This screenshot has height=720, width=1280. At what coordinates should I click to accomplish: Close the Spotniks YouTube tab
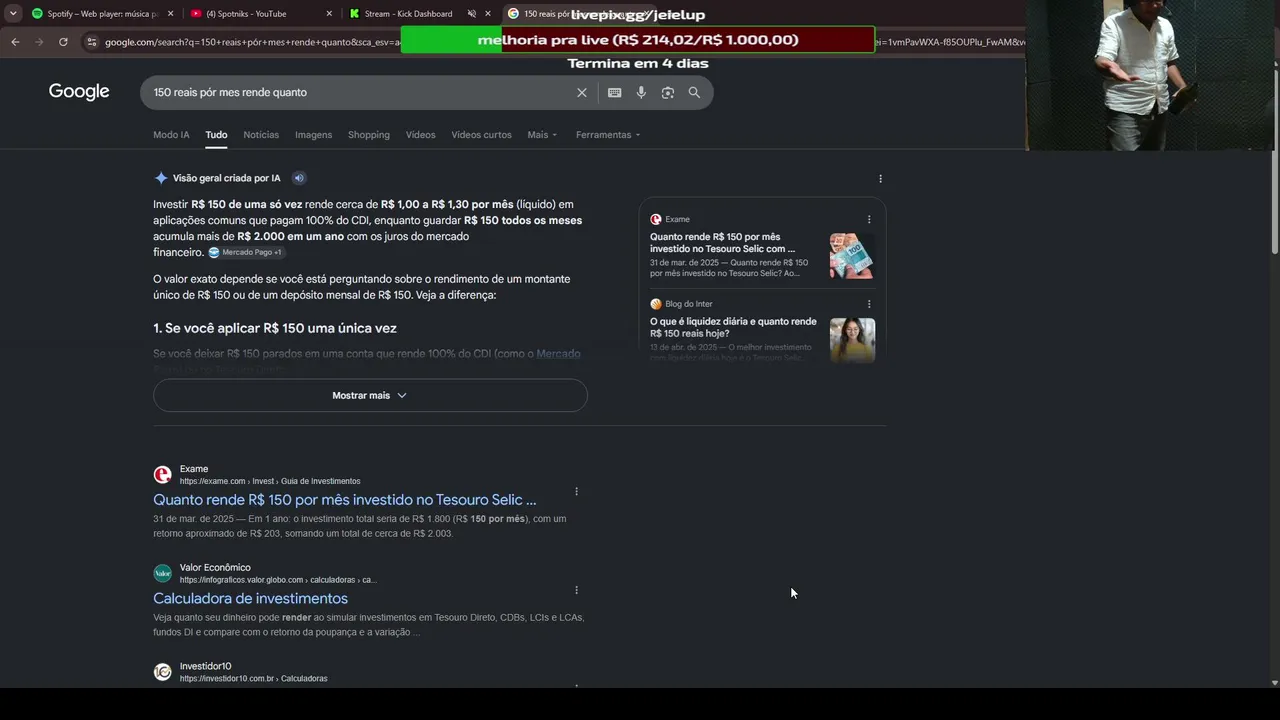point(328,14)
